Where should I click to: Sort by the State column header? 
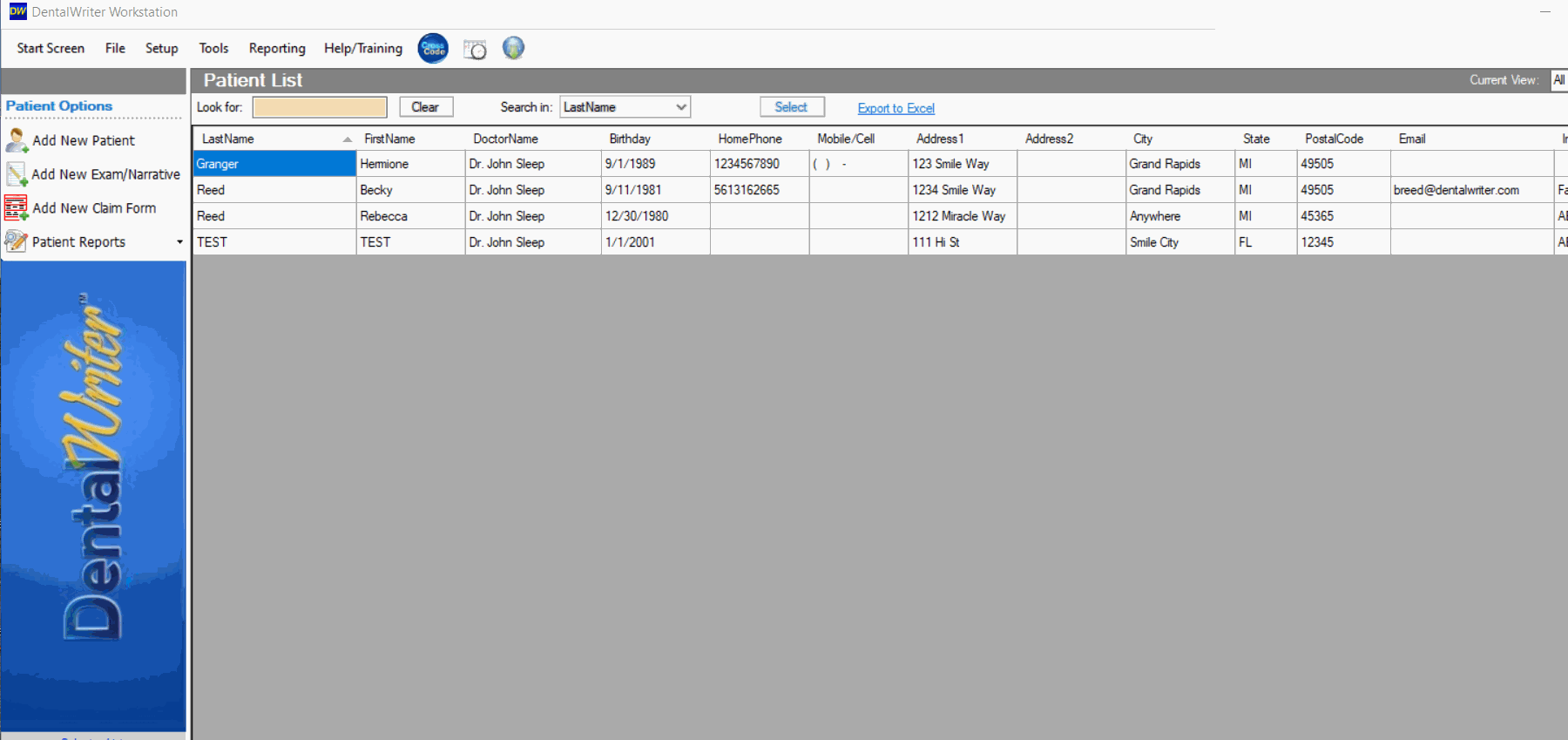pos(1266,139)
